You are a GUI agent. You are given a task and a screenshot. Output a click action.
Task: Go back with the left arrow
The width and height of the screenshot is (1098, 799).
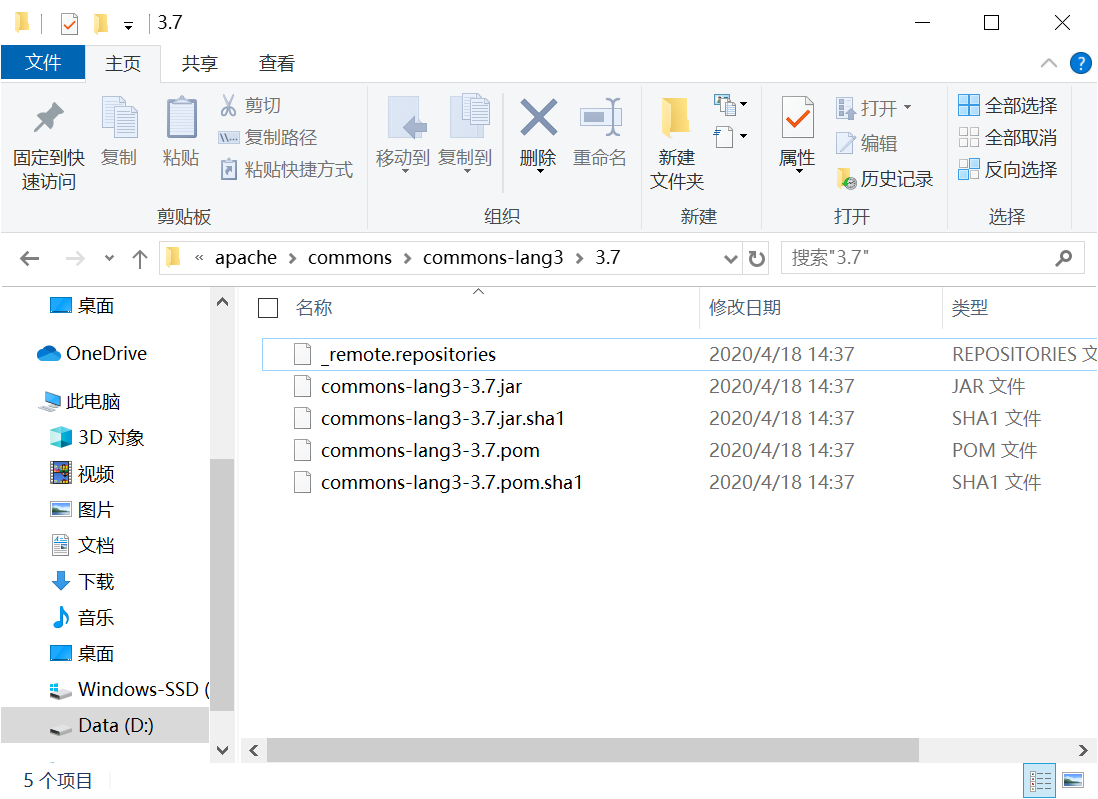tap(29, 258)
